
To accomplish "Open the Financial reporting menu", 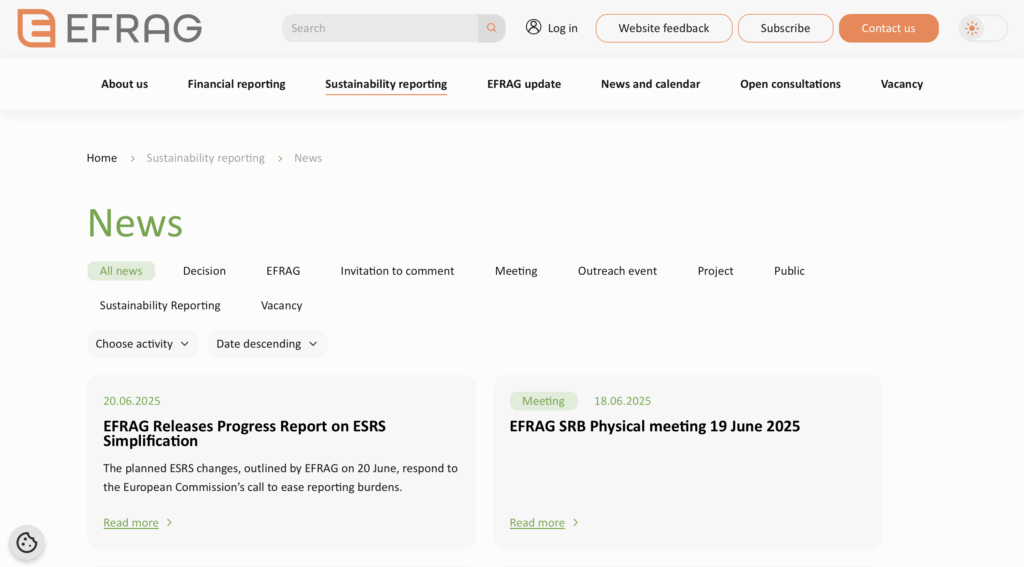I will click(236, 84).
